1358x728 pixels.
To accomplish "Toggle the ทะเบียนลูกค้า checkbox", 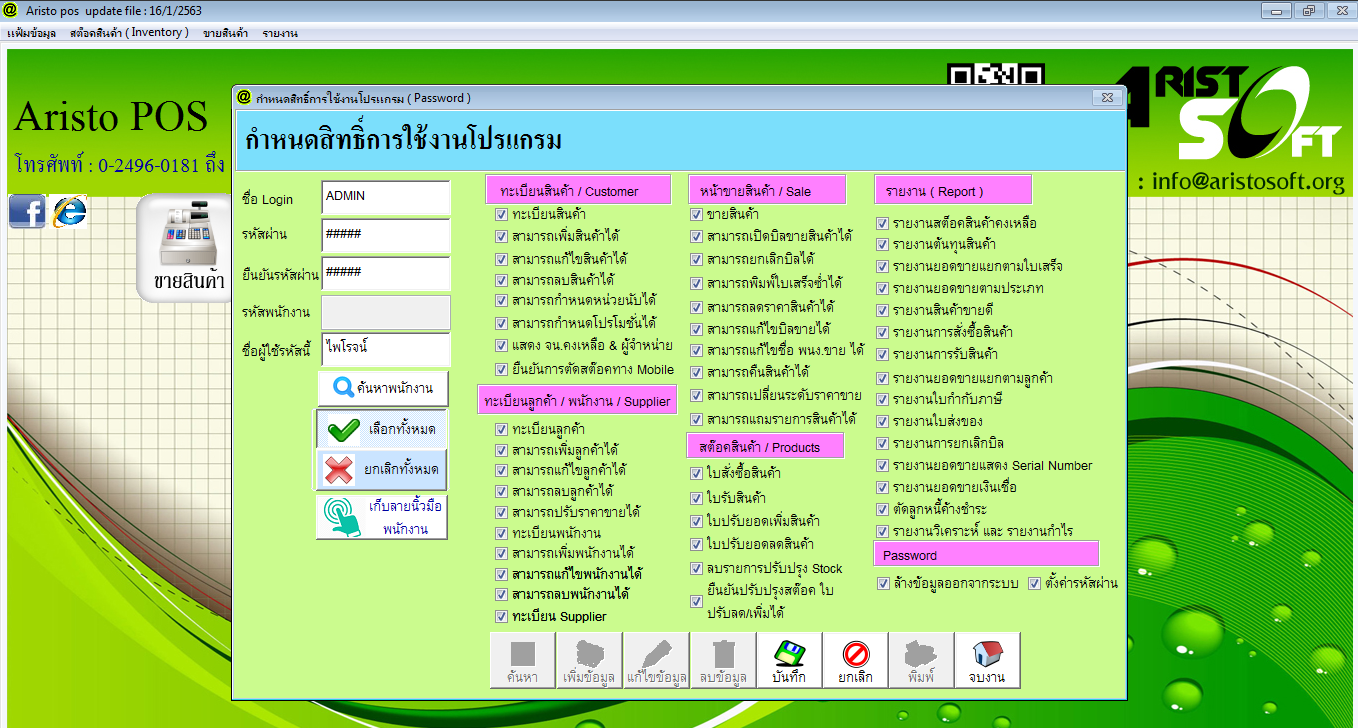I will coord(502,429).
